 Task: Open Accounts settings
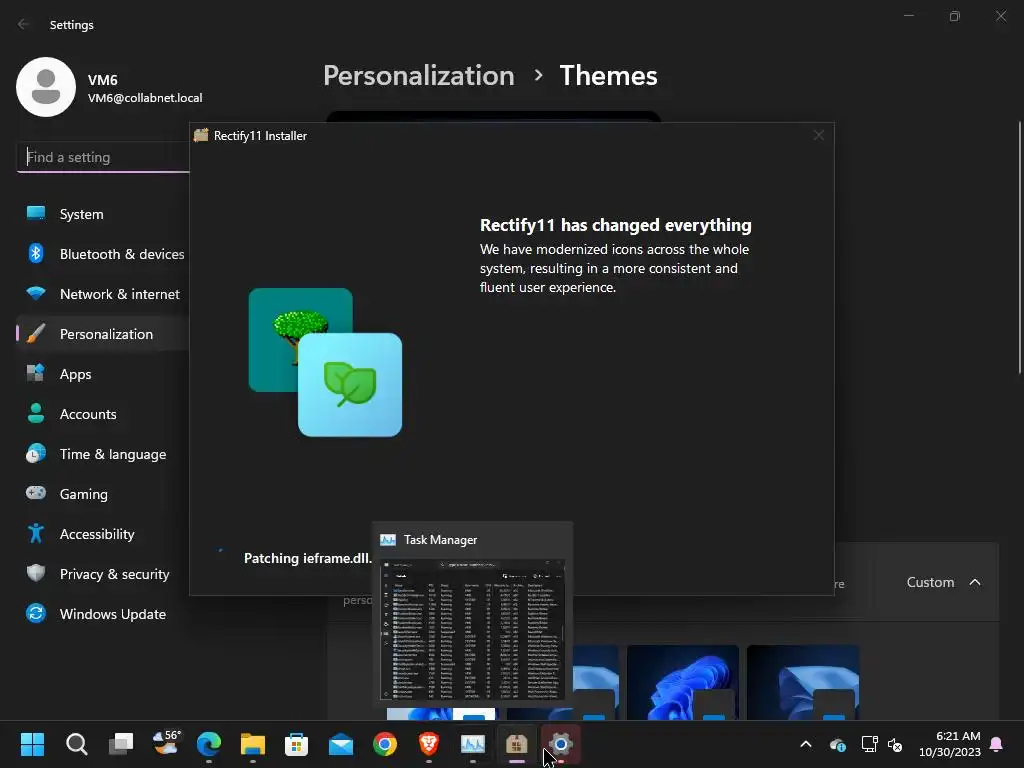click(x=104, y=414)
